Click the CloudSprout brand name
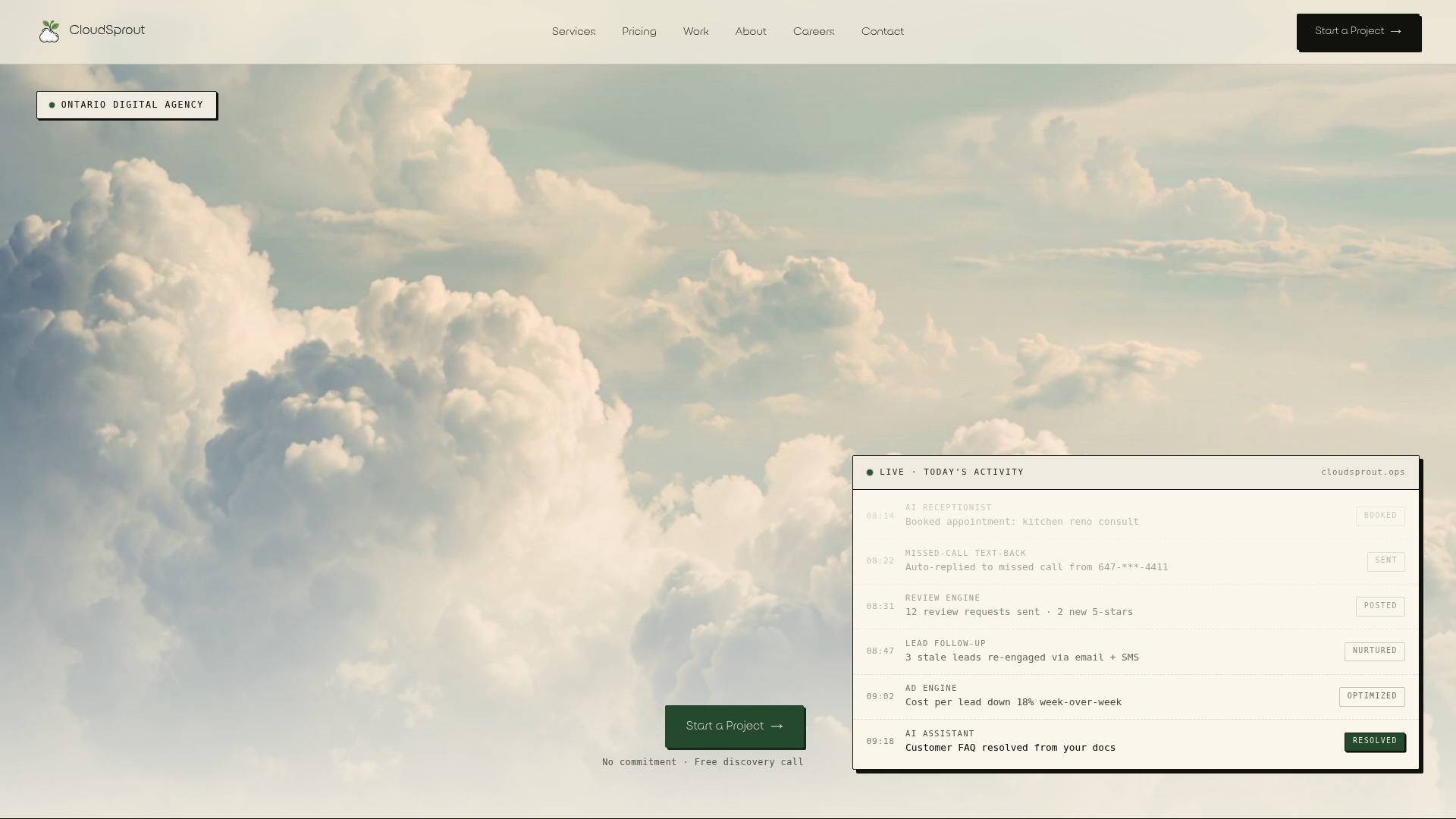1456x819 pixels. (x=107, y=30)
